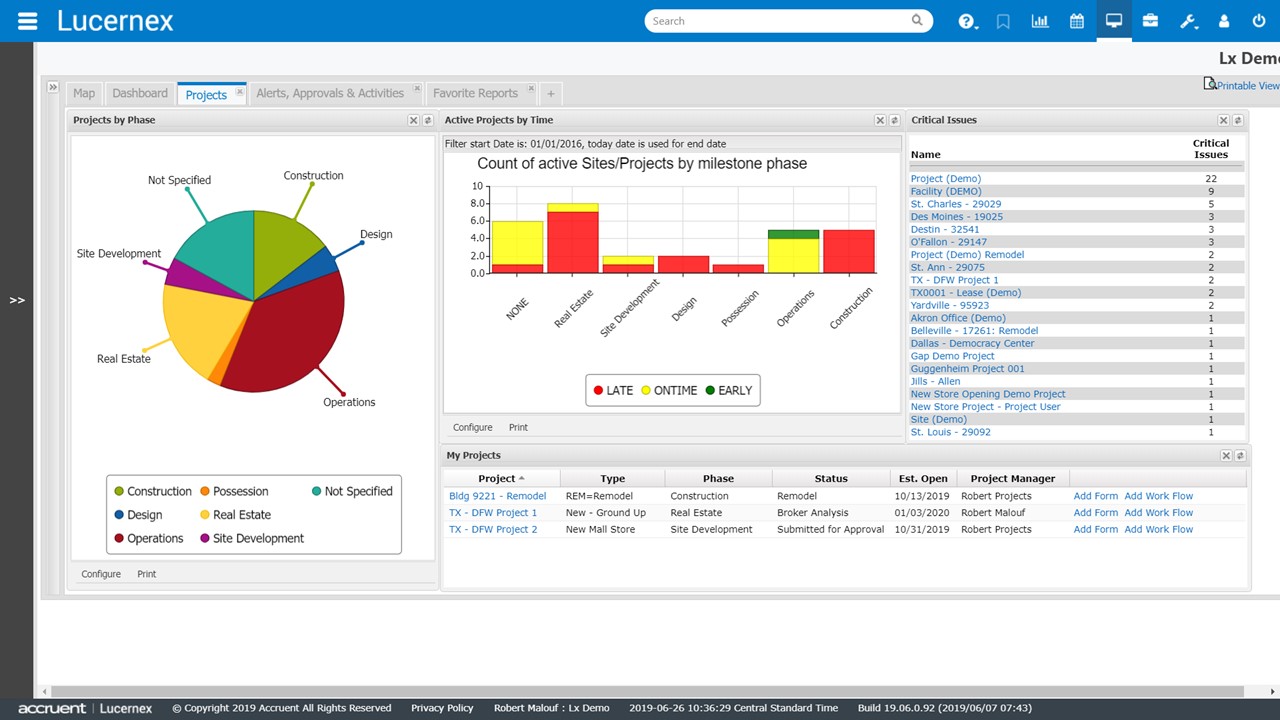Click the search magnifier icon
The height and width of the screenshot is (720, 1280).
(x=917, y=21)
